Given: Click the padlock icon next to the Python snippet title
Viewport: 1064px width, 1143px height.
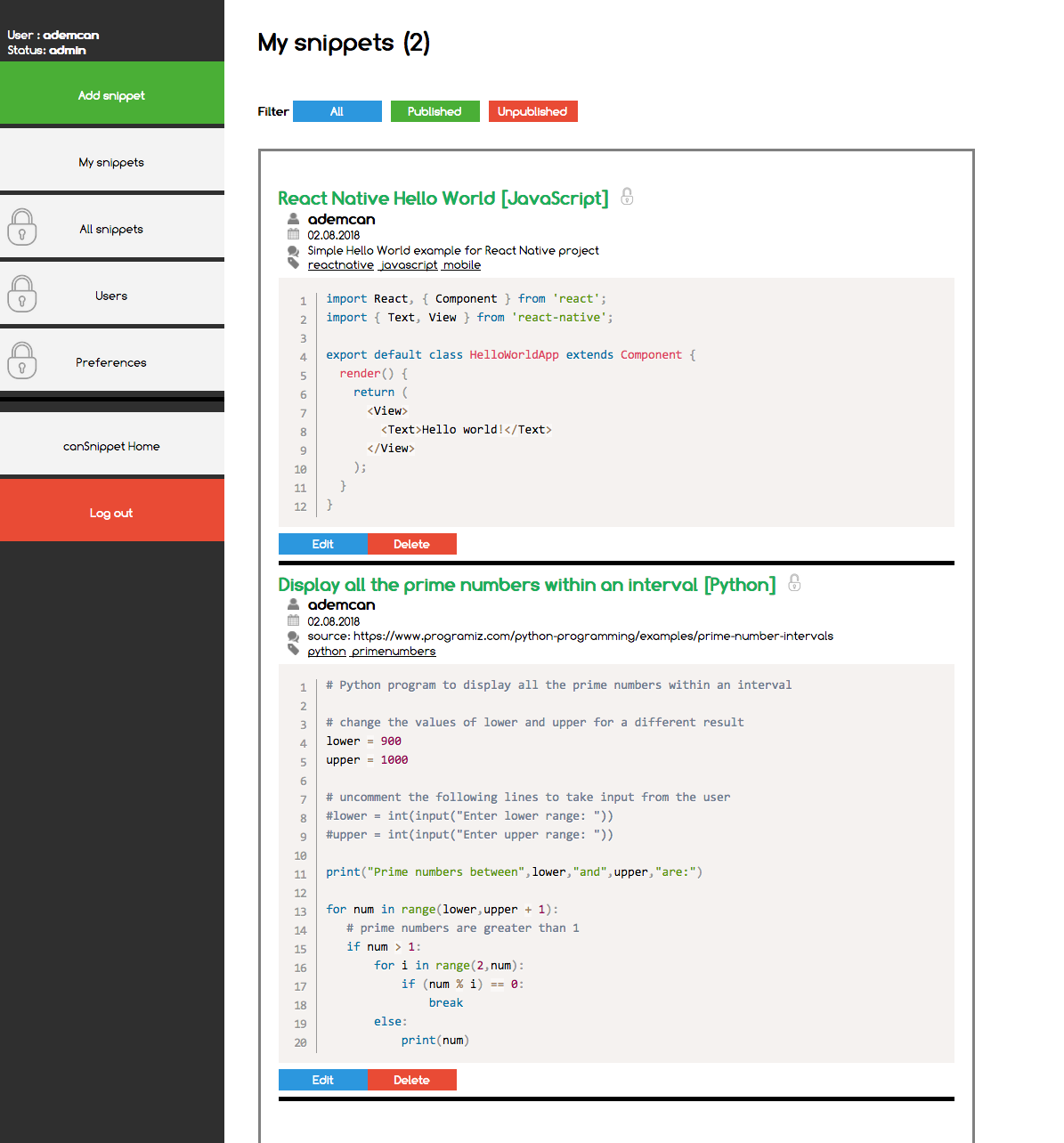Looking at the screenshot, I should 793,584.
